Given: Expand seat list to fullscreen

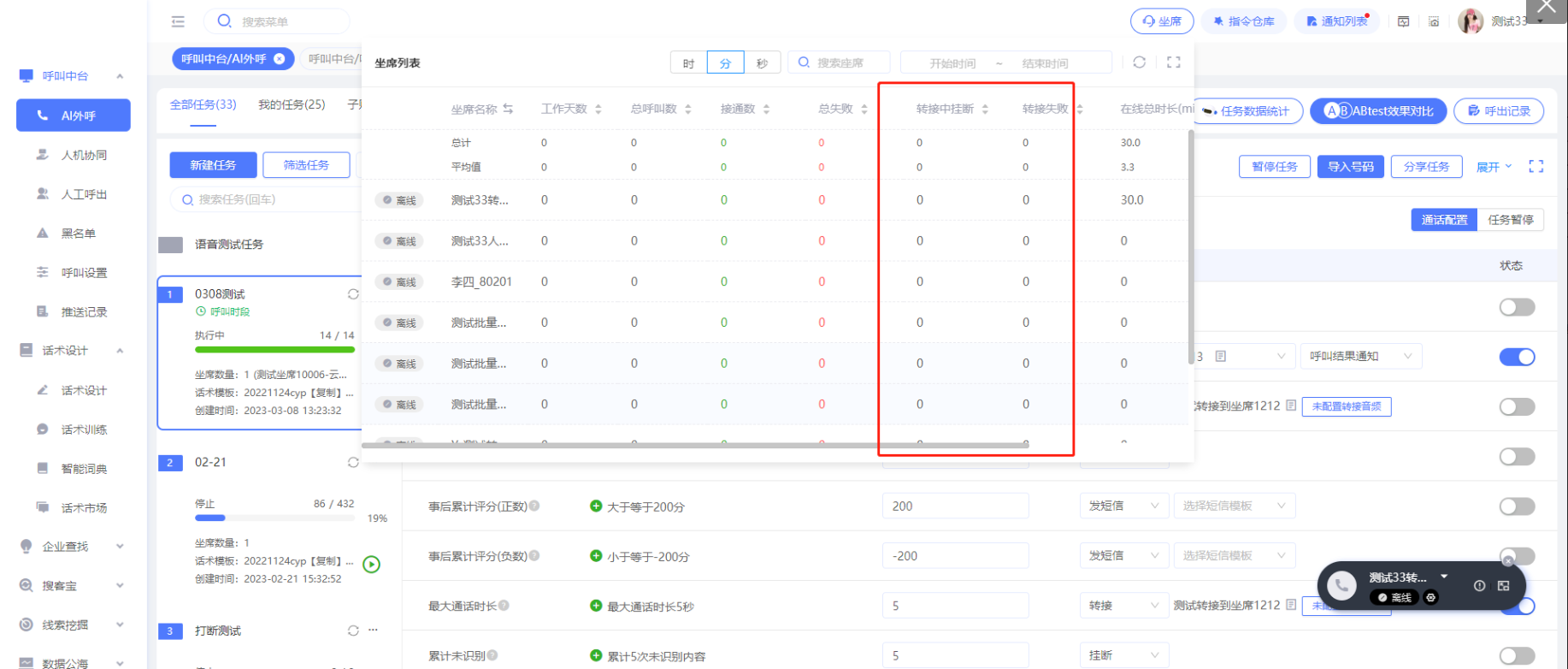Looking at the screenshot, I should (x=1173, y=62).
